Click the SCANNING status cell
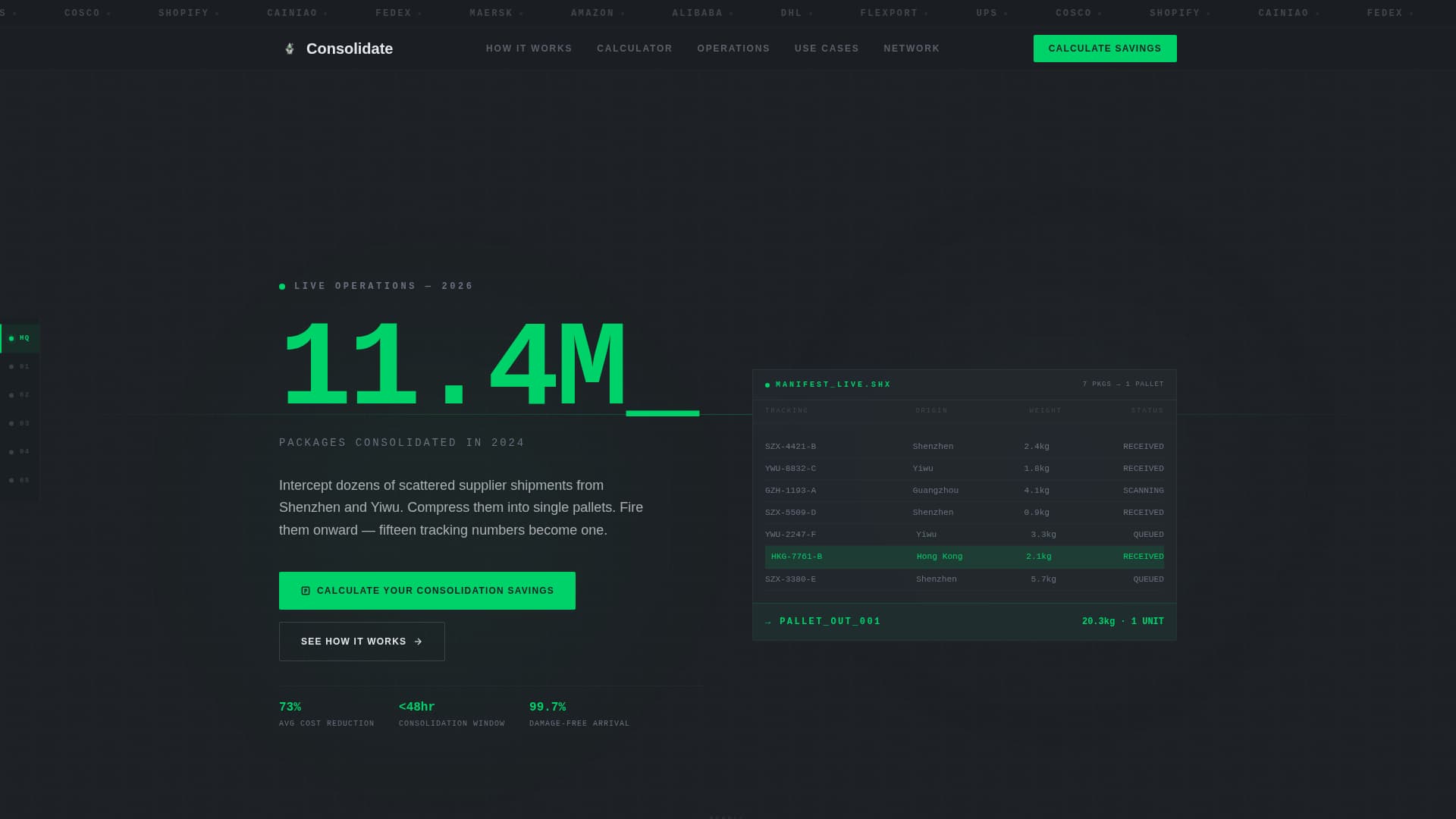This screenshot has width=1456, height=819. click(1144, 491)
